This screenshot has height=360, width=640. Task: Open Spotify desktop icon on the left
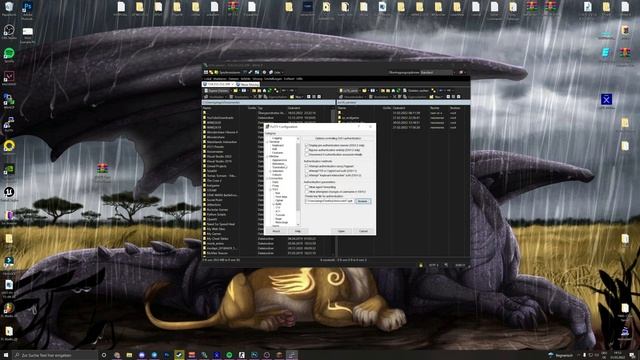pos(9,55)
